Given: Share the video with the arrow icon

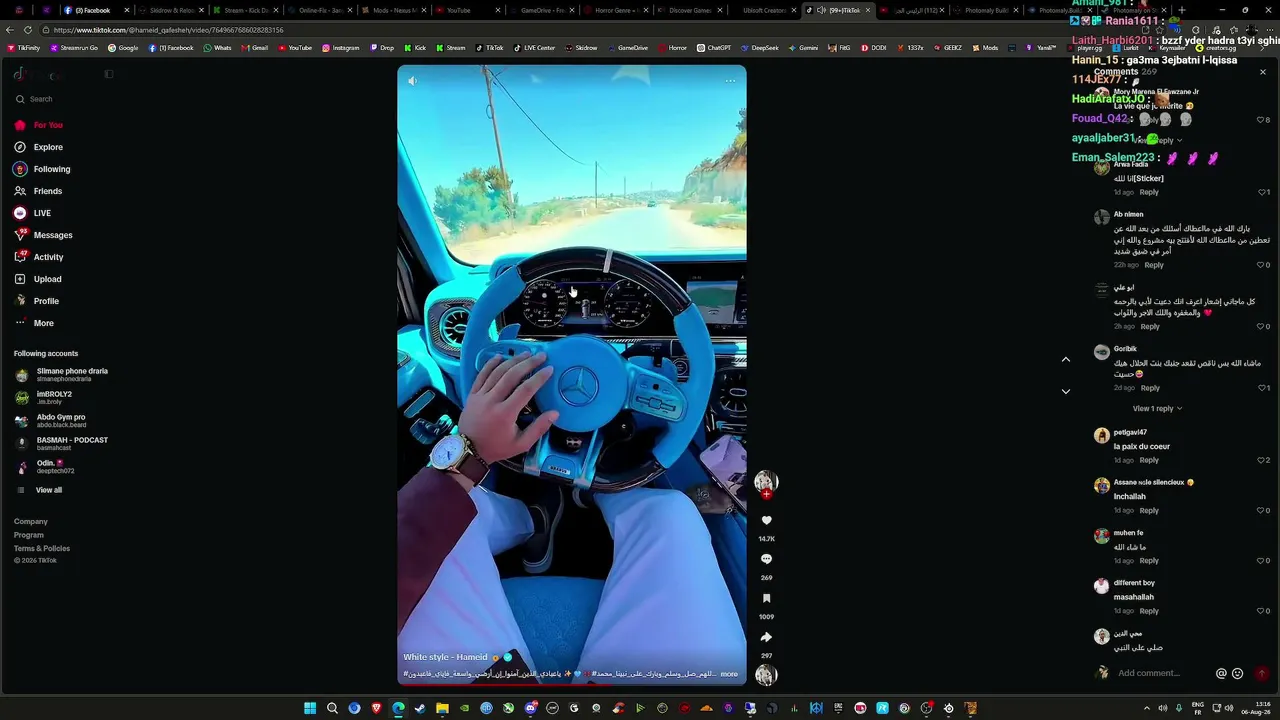Looking at the screenshot, I should (x=766, y=637).
